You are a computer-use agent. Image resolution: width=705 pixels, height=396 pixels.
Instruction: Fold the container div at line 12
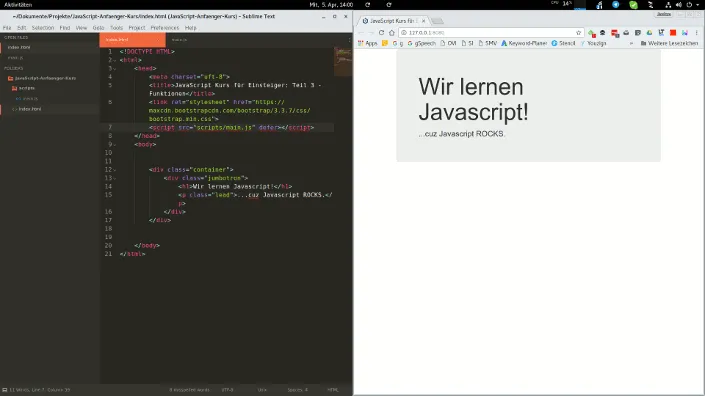(x=115, y=170)
